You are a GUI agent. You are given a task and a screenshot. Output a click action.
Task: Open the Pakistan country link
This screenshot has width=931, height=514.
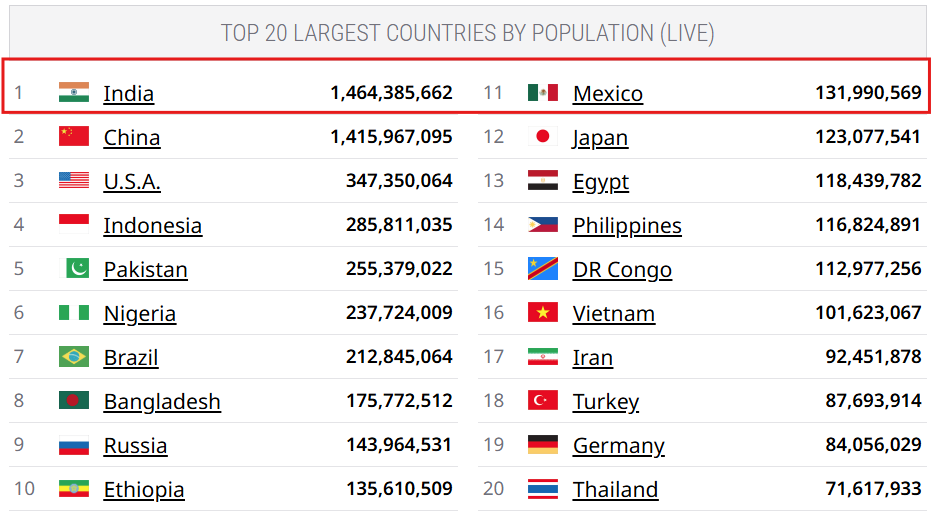[x=145, y=270]
